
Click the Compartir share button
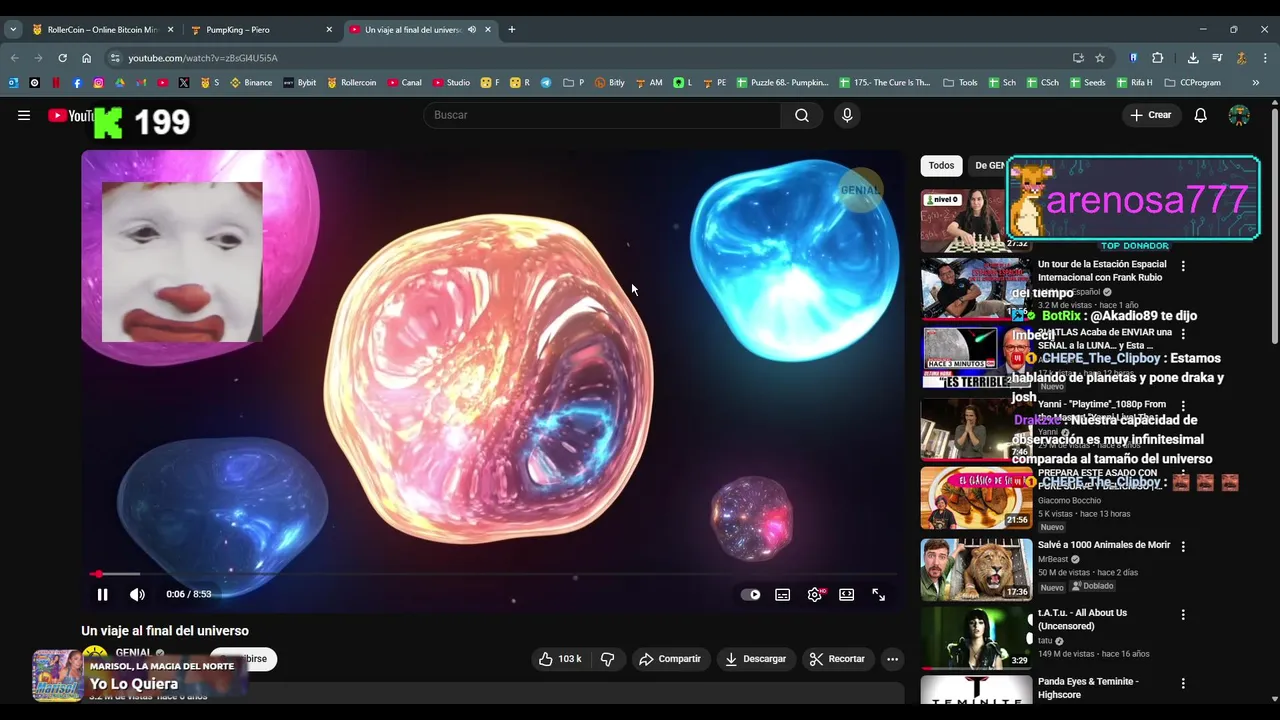(670, 659)
